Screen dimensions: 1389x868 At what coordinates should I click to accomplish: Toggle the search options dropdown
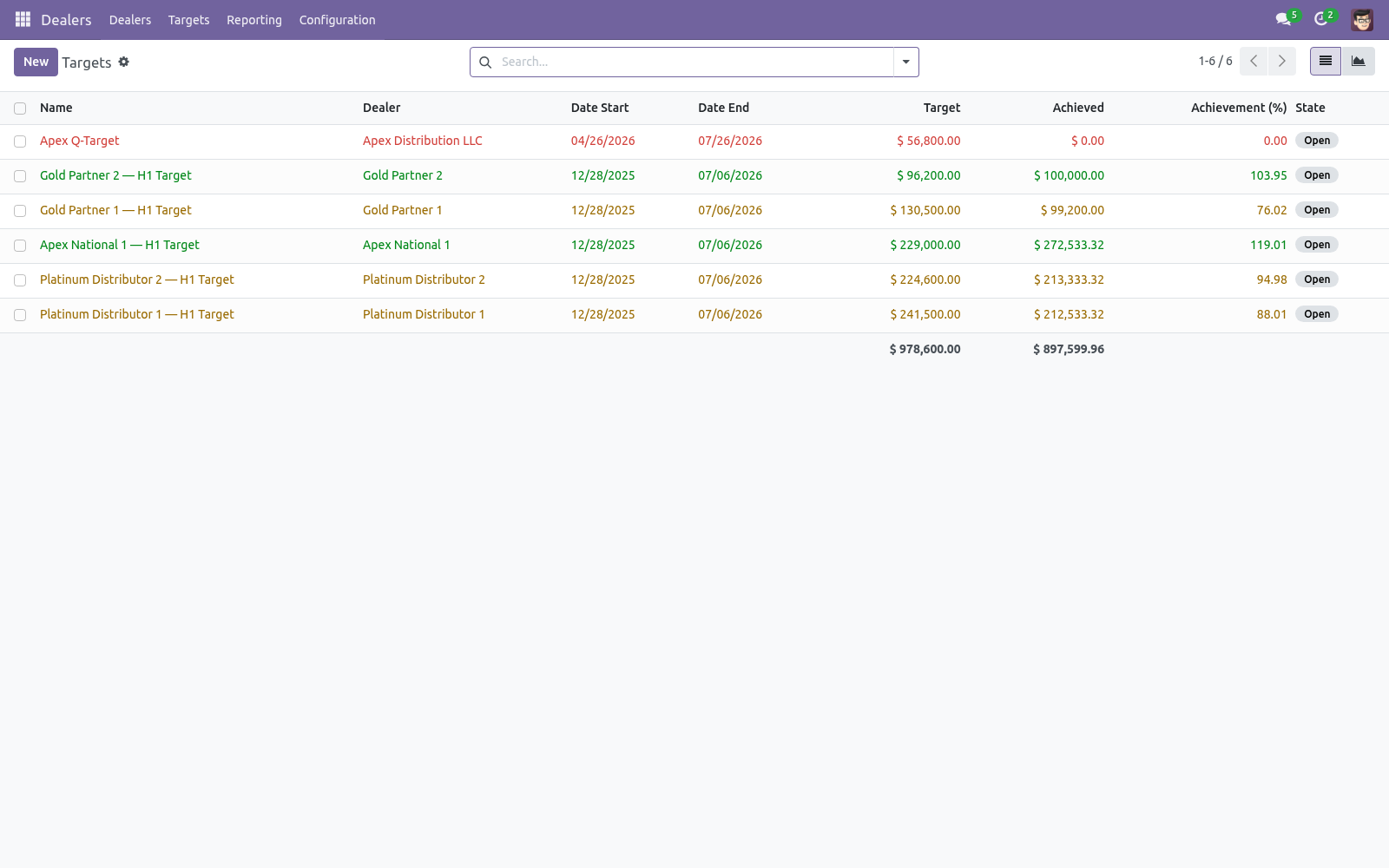[x=906, y=62]
